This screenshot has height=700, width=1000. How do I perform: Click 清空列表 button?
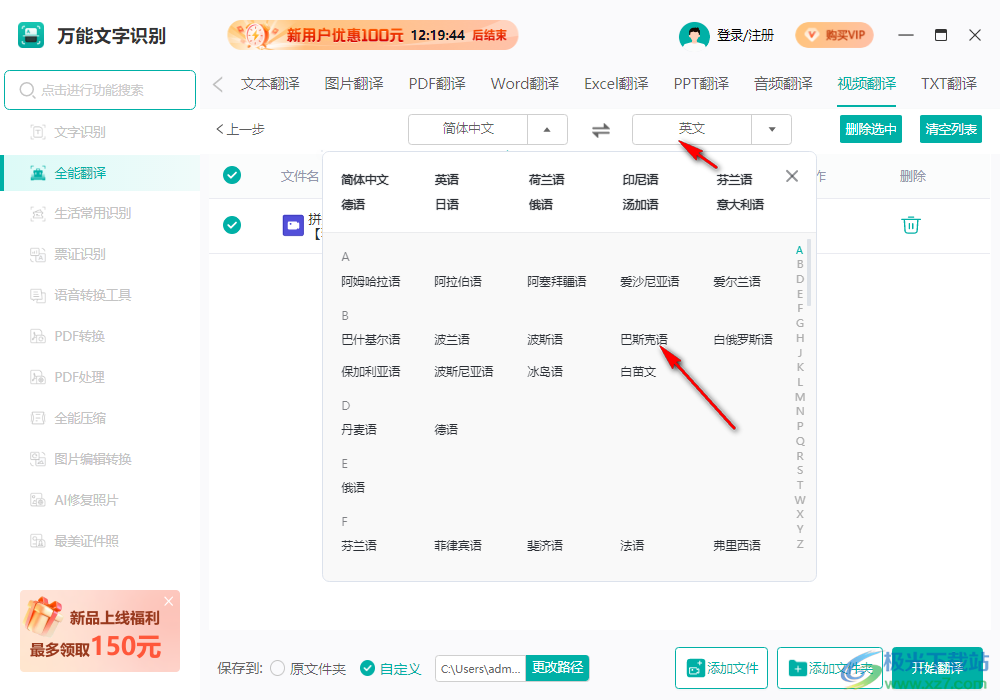pos(951,129)
